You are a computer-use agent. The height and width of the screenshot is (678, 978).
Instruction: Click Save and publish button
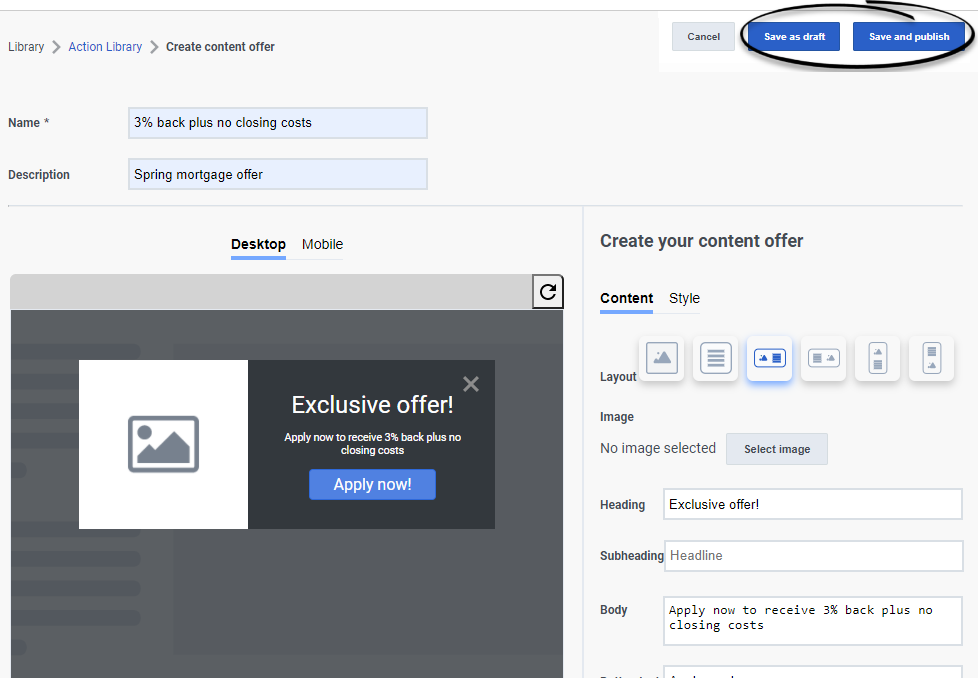tap(909, 37)
